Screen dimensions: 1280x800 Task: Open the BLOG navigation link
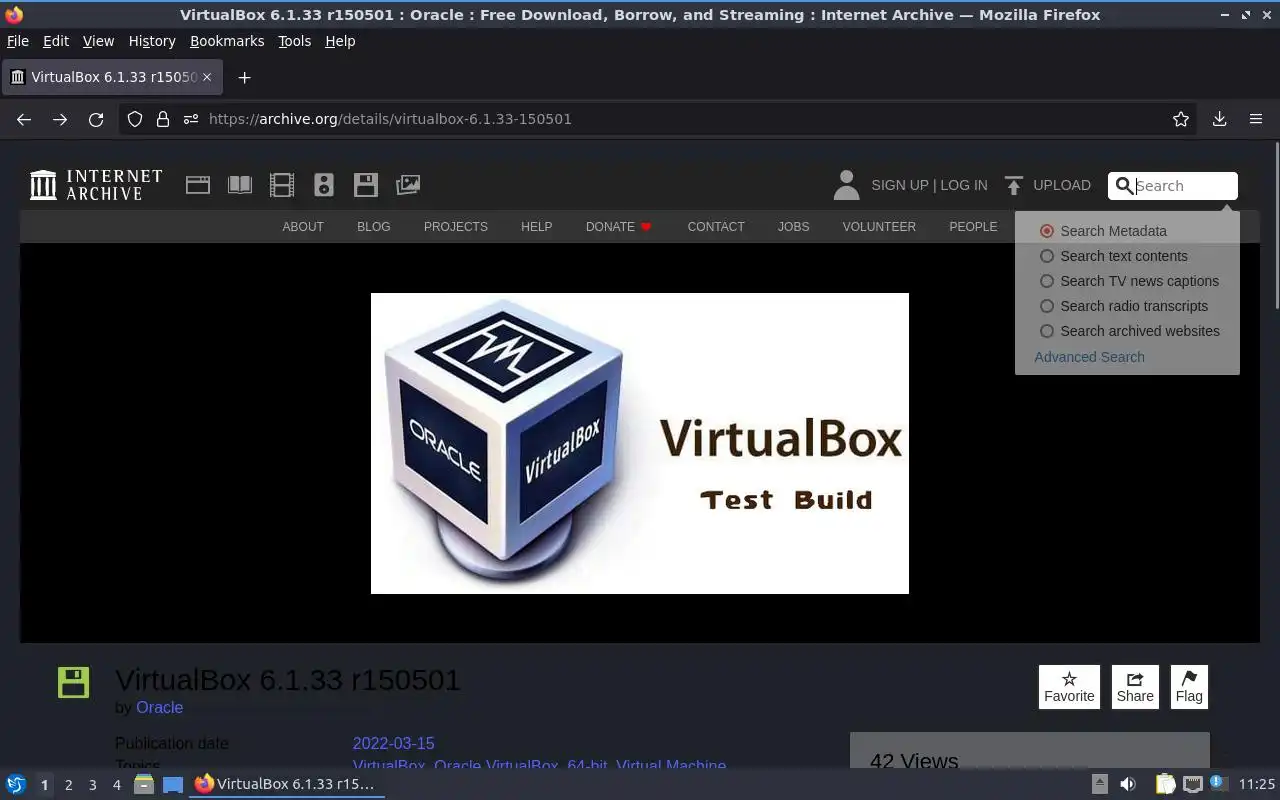pos(374,227)
